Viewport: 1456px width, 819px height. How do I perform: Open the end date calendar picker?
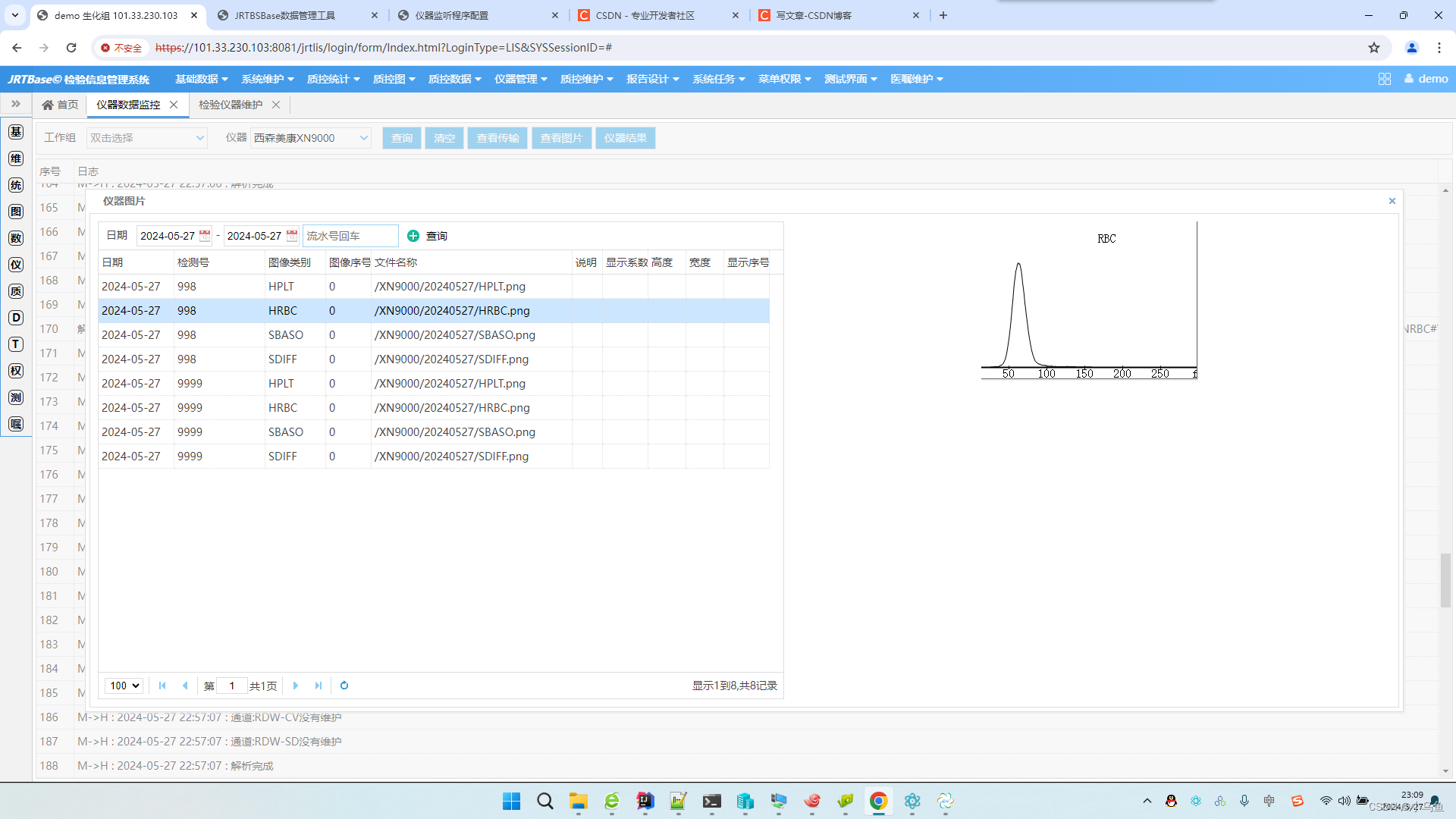click(x=291, y=236)
